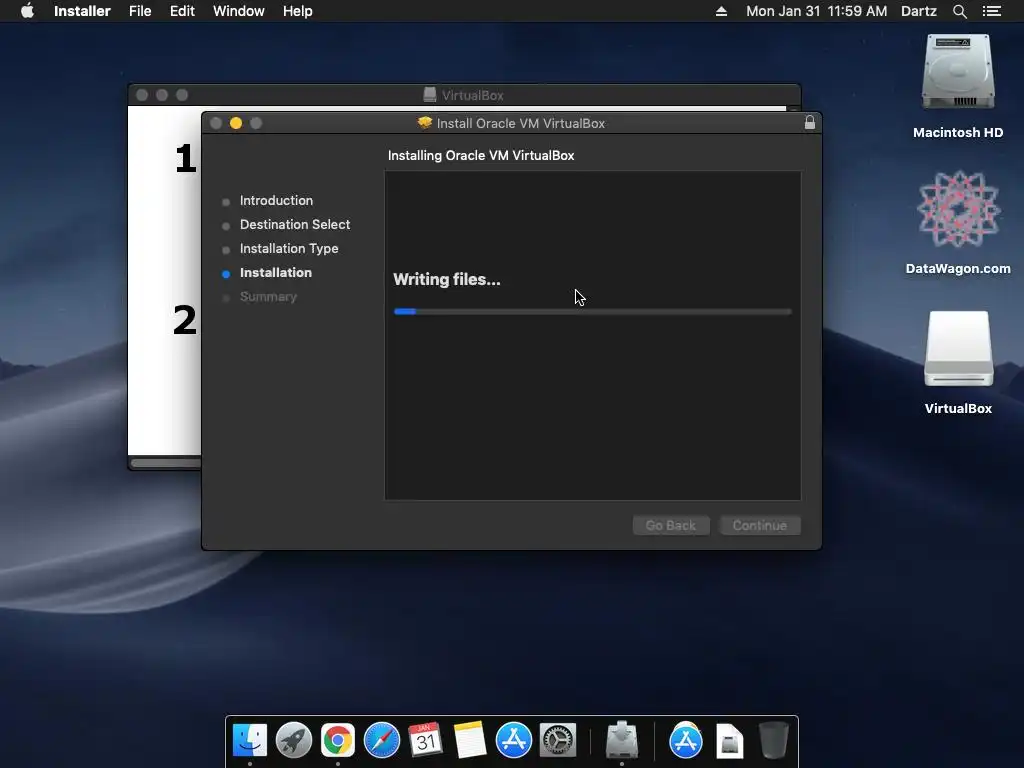Open Google Chrome from the Dock

pos(338,741)
